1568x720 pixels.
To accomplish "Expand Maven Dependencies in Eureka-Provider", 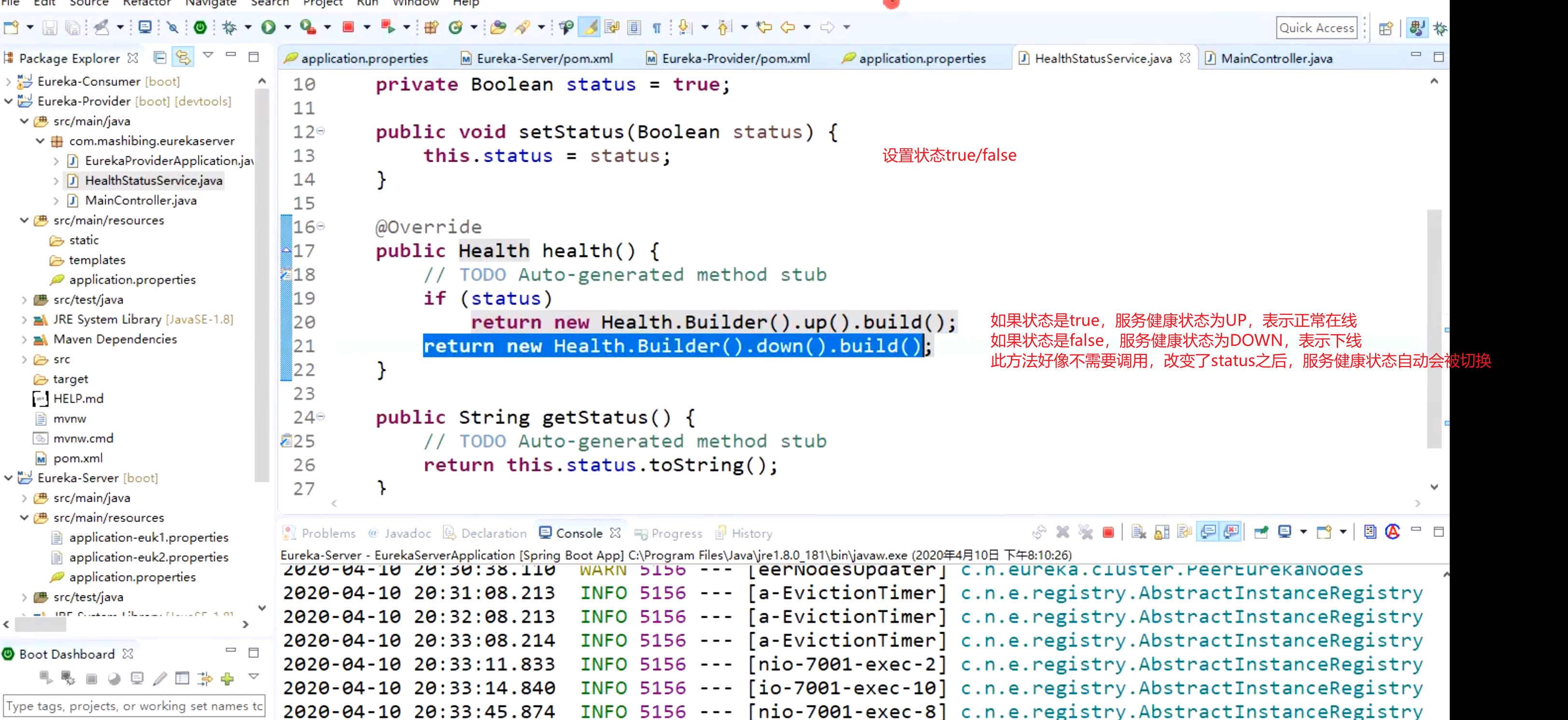I will pyautogui.click(x=24, y=339).
